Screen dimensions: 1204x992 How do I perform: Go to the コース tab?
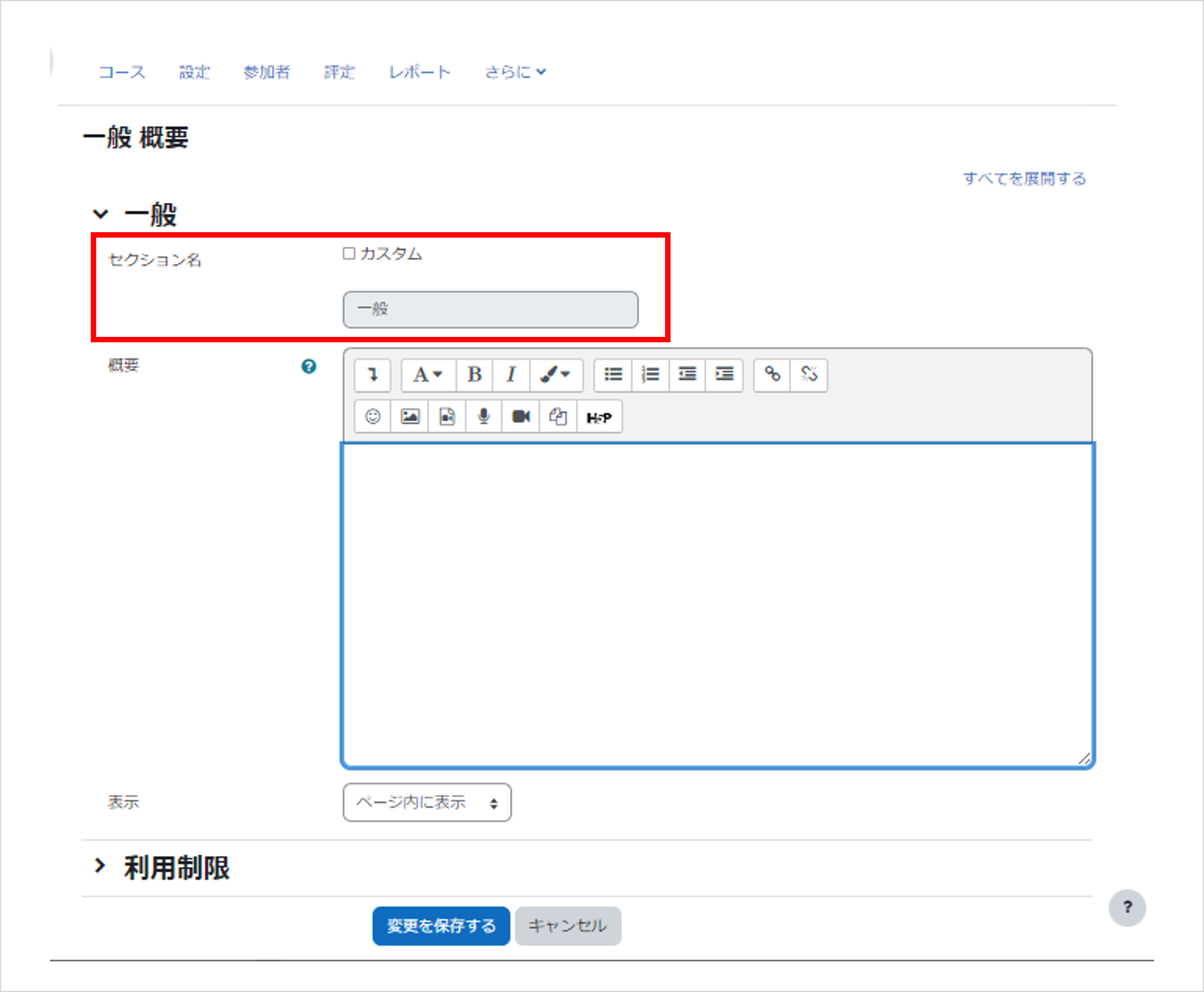click(x=122, y=72)
